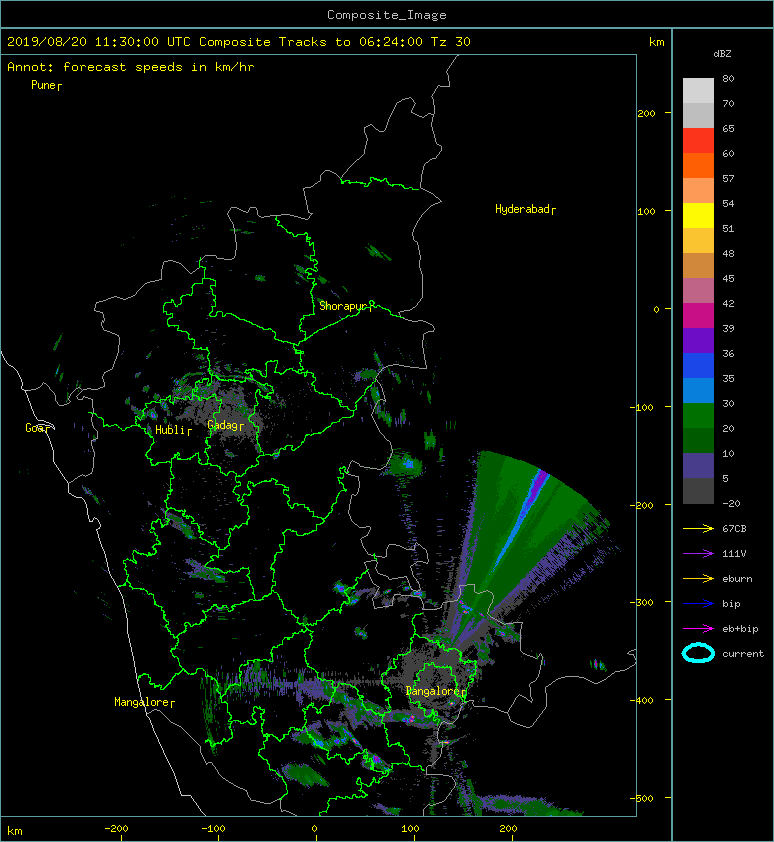
Task: Click the orange 60 dBZ color swatch
Action: (698, 166)
